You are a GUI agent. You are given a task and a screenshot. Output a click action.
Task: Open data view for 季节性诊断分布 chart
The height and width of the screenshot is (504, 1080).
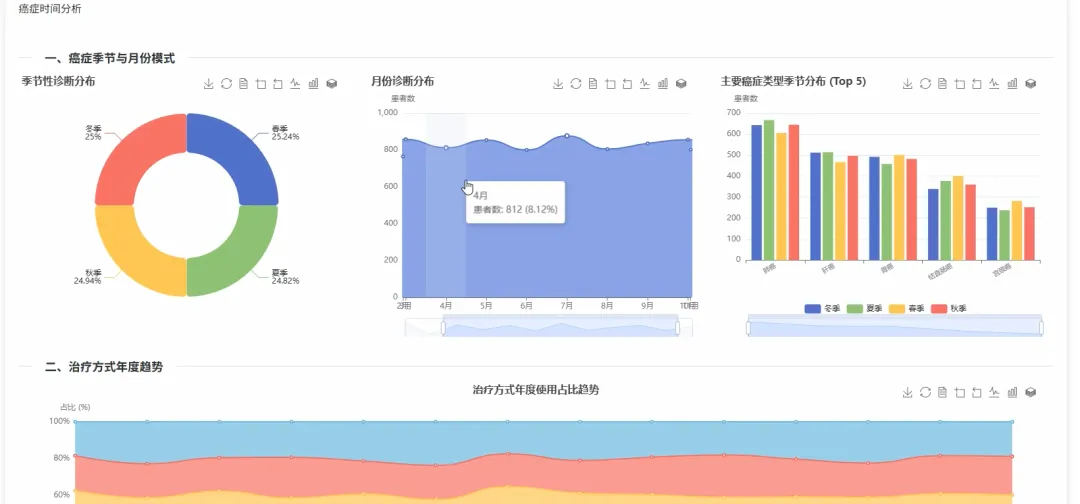[243, 84]
